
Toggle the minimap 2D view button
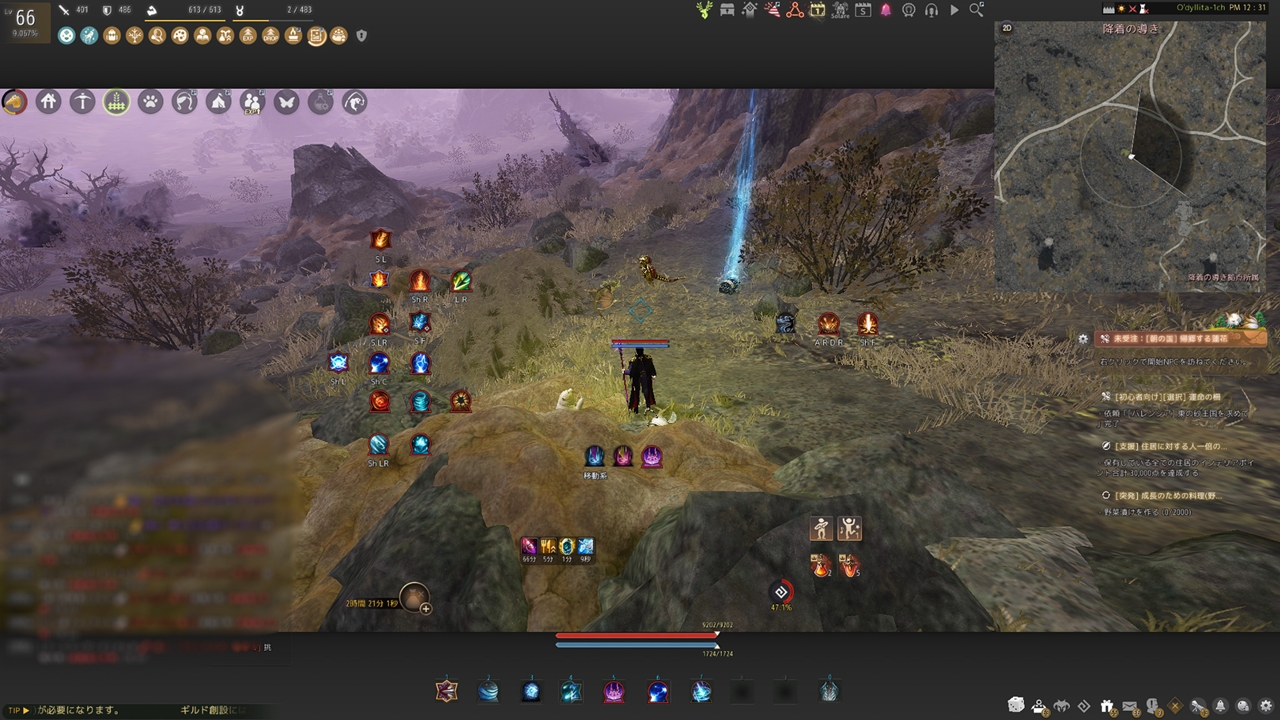point(1007,28)
